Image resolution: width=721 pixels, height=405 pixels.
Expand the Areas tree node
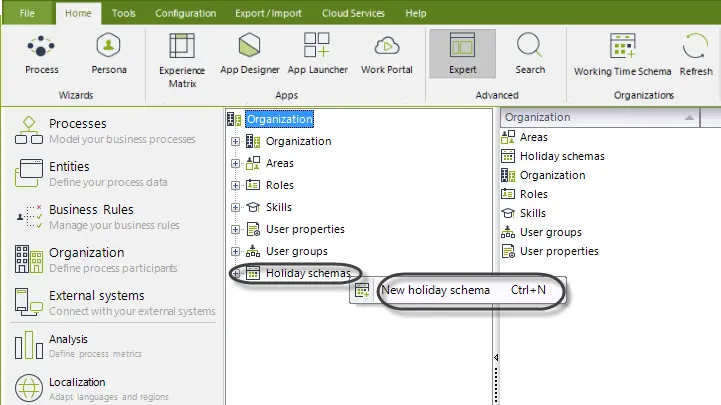pos(235,163)
